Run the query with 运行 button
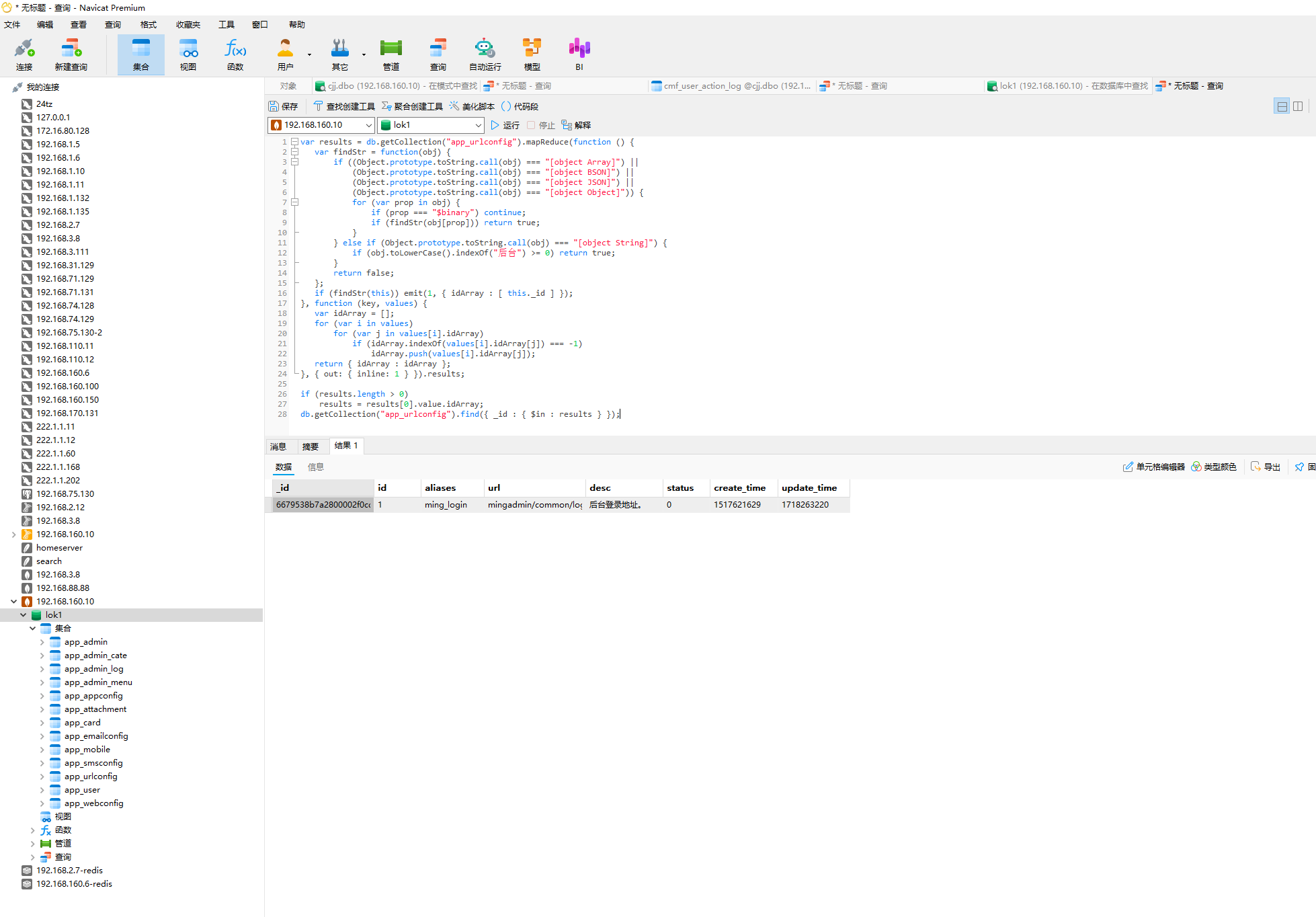The width and height of the screenshot is (1316, 917). pos(505,125)
